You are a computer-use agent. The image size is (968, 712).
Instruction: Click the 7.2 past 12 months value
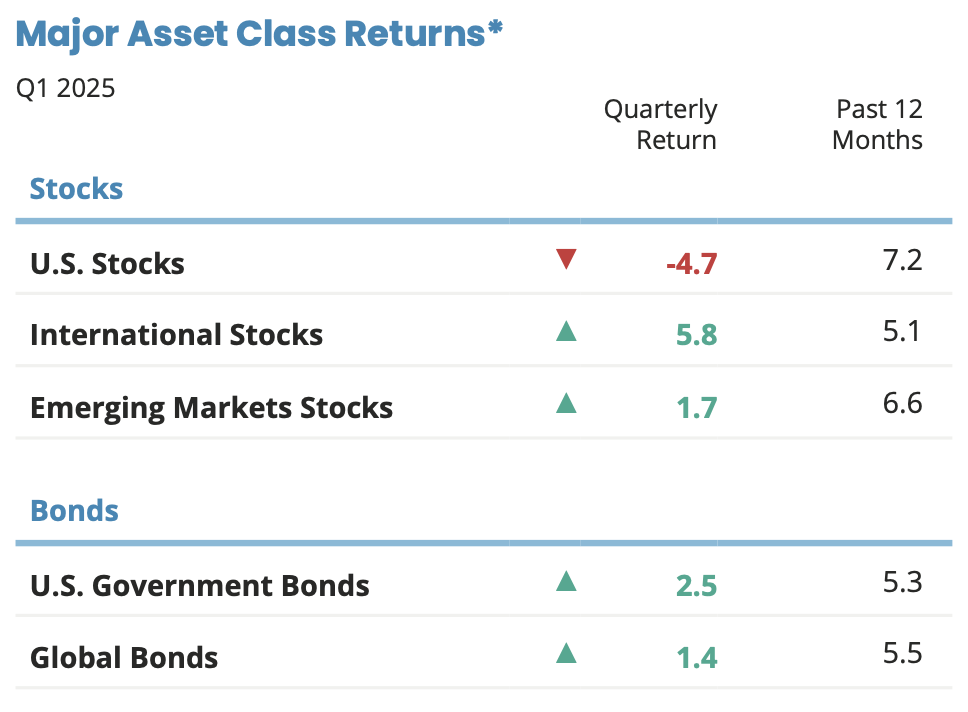(902, 261)
